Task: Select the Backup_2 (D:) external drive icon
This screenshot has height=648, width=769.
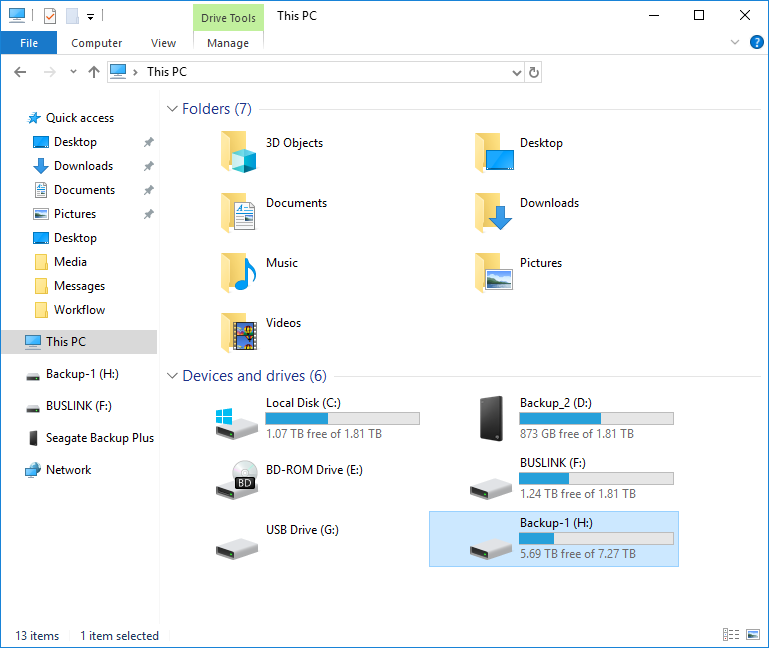Action: [492, 418]
